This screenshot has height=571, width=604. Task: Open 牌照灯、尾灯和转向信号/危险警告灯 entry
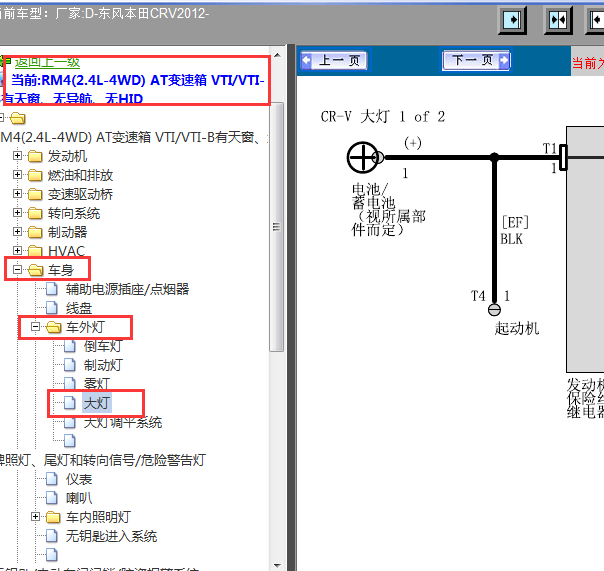click(103, 460)
